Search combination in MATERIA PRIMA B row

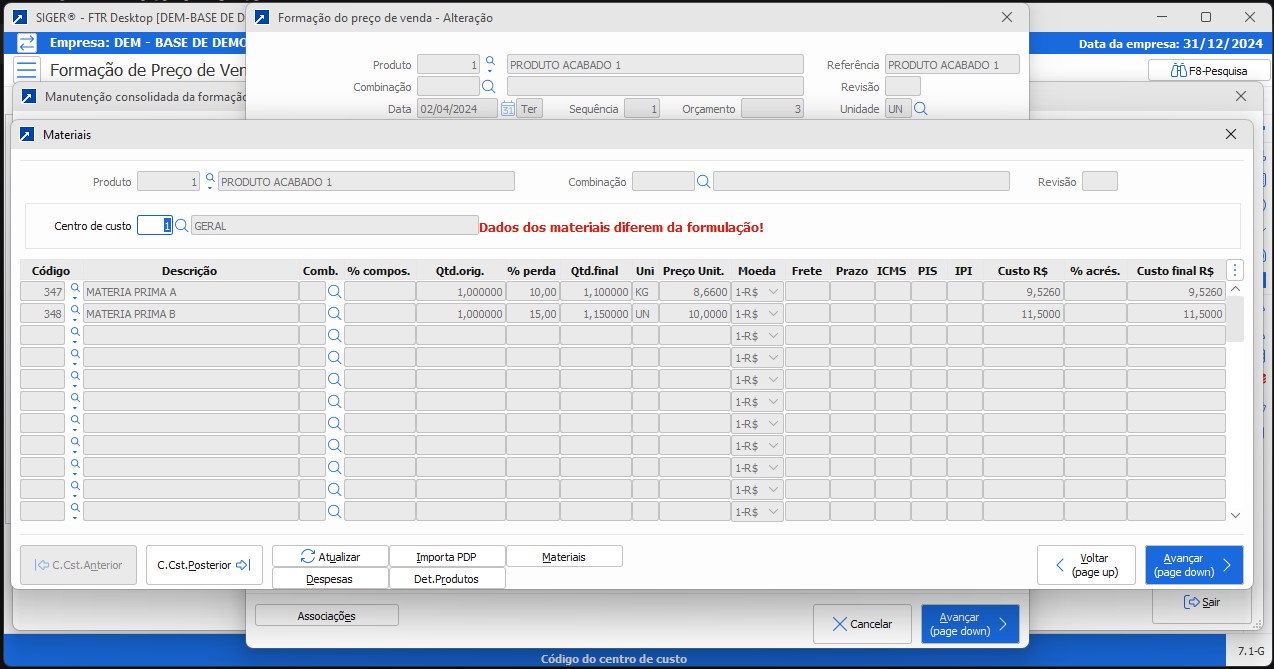point(335,313)
